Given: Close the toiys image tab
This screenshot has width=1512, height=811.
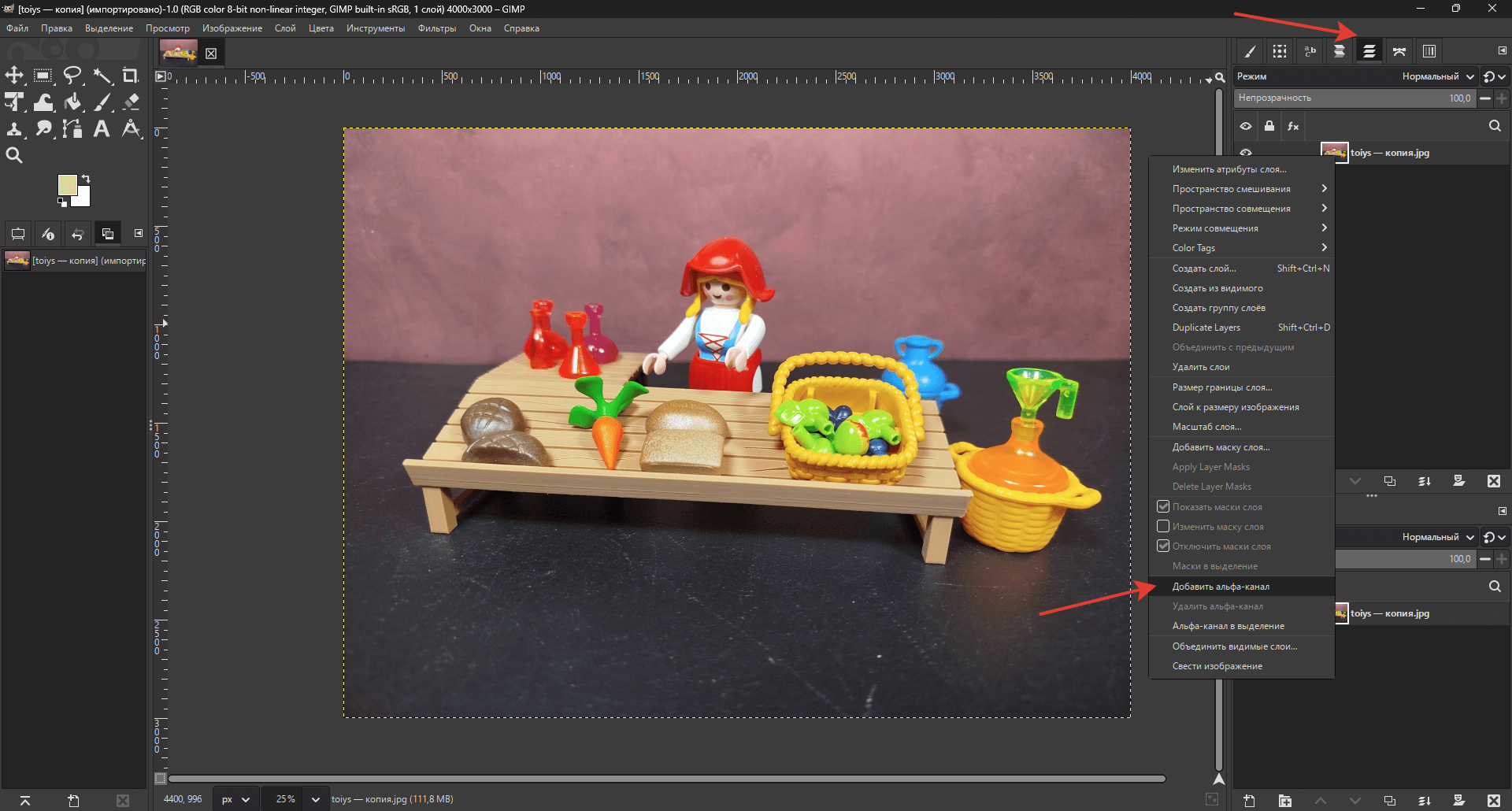Looking at the screenshot, I should click(211, 54).
